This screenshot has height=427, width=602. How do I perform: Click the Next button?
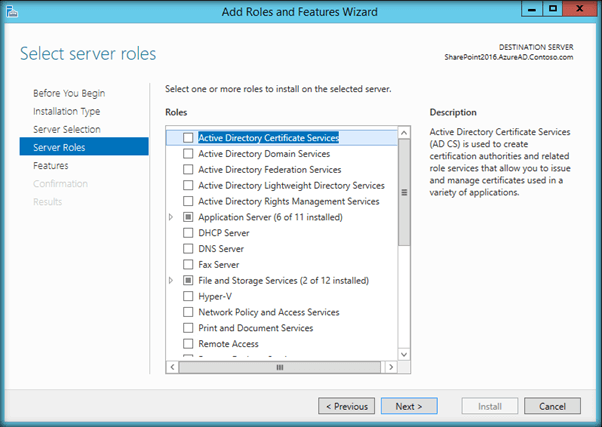click(409, 407)
